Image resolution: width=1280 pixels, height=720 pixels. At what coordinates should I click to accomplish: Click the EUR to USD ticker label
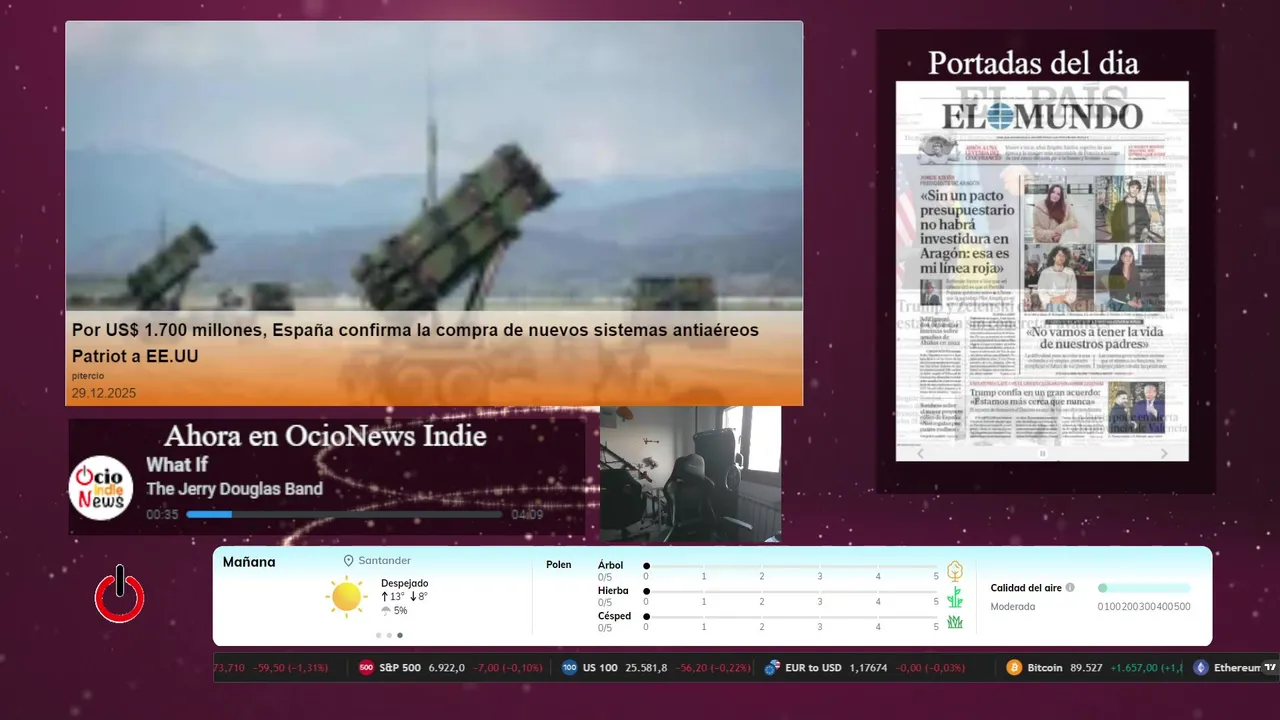tap(814, 668)
